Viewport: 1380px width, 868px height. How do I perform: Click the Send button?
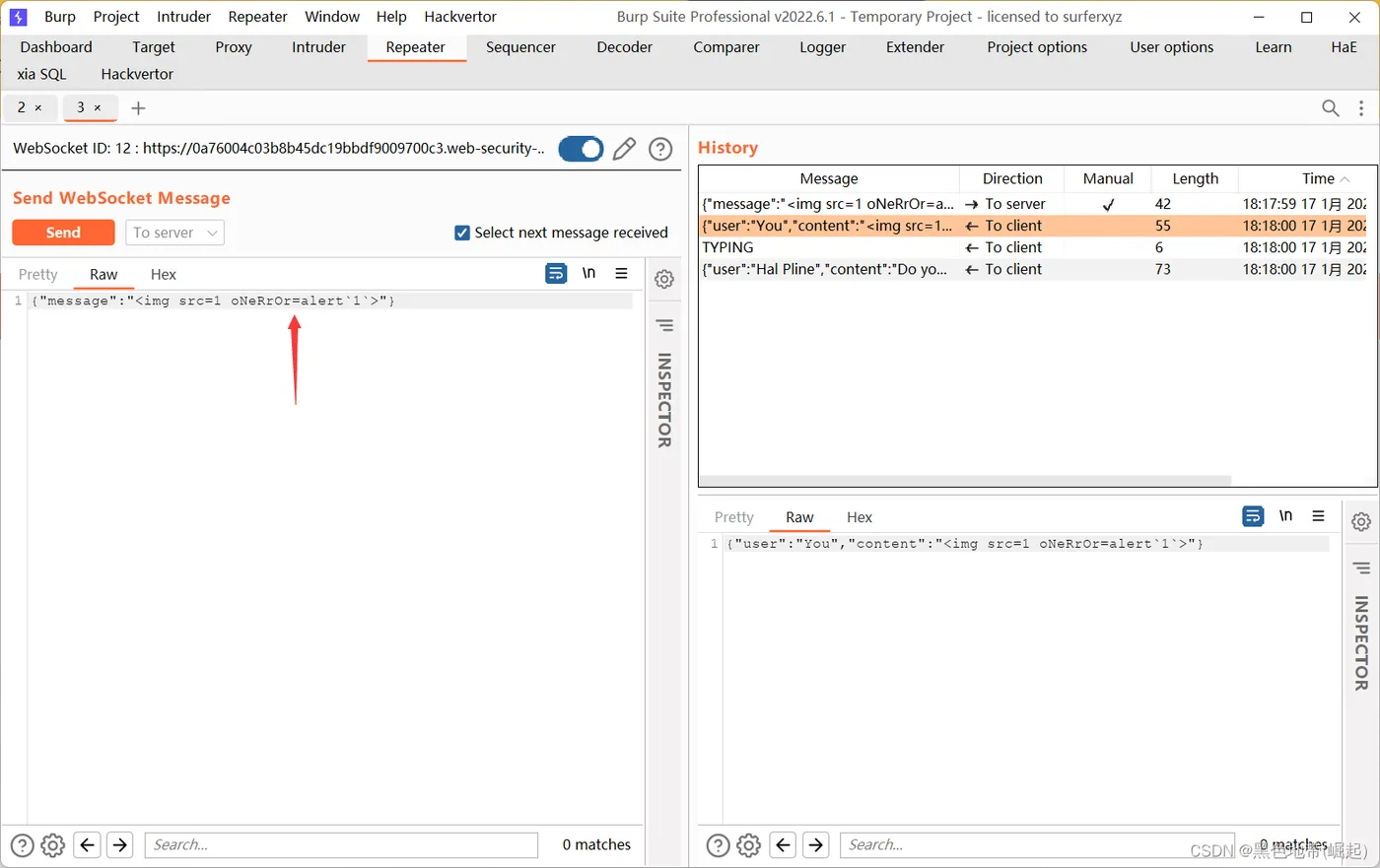pyautogui.click(x=63, y=233)
